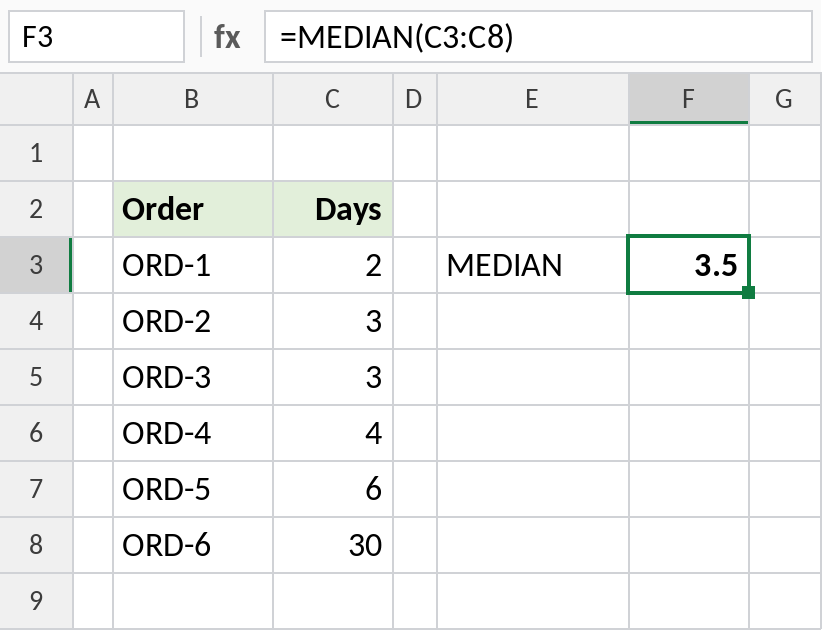Select row 8 header
822x630 pixels.
tap(36, 545)
